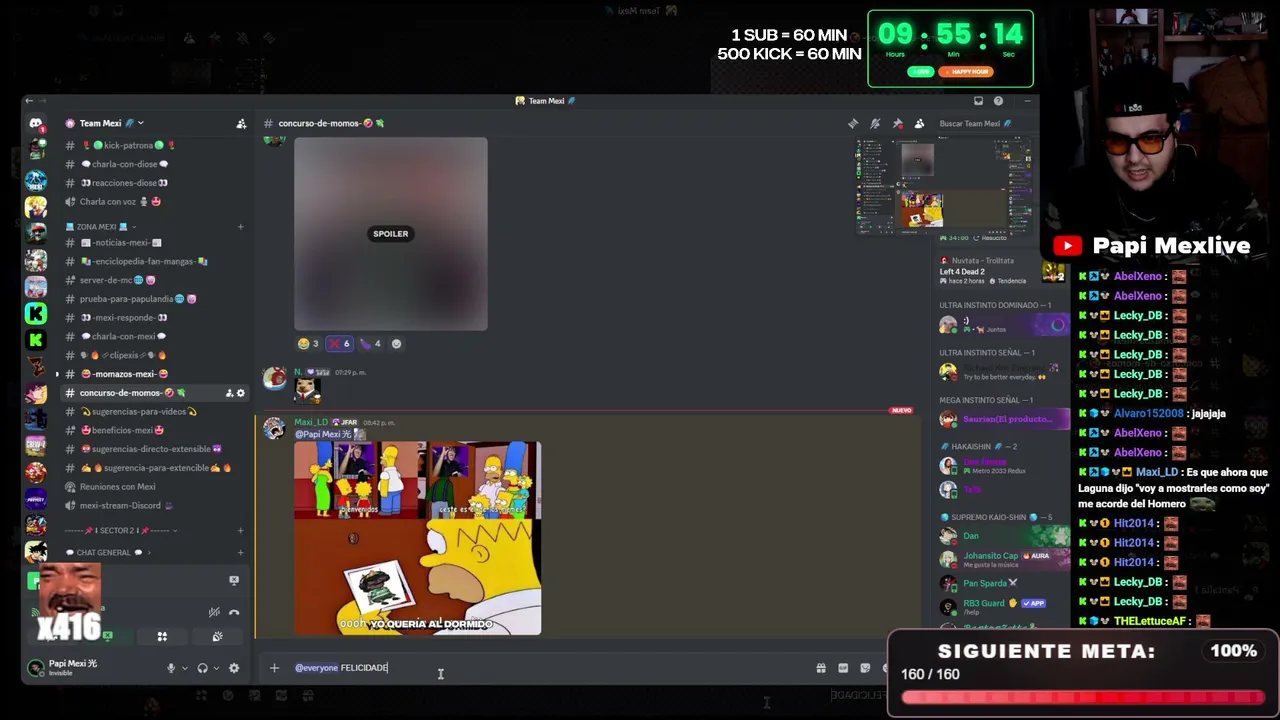Open the GIF picker icon
This screenshot has height=720, width=1280.
coord(843,668)
